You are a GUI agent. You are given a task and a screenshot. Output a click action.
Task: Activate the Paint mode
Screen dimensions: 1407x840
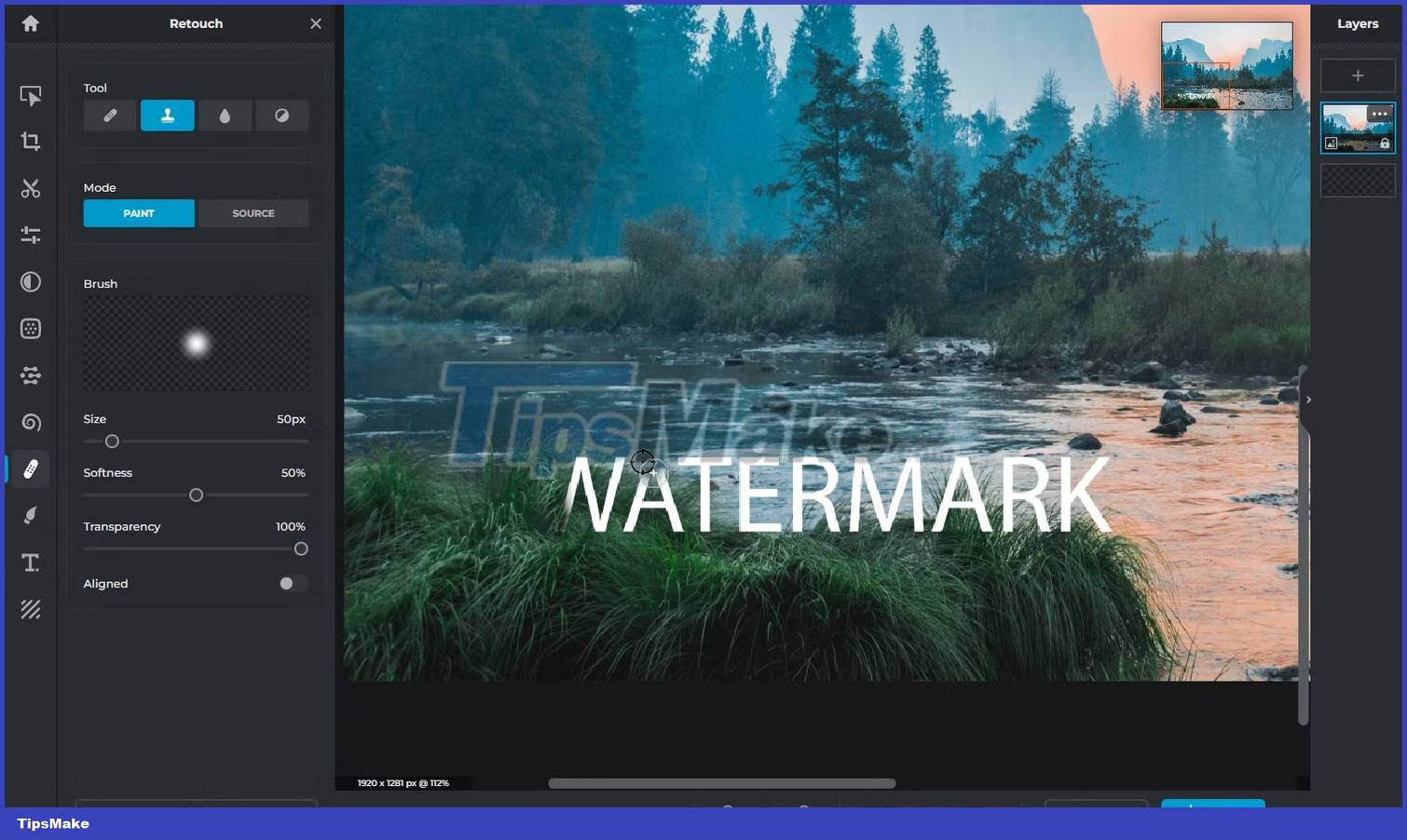tap(138, 213)
